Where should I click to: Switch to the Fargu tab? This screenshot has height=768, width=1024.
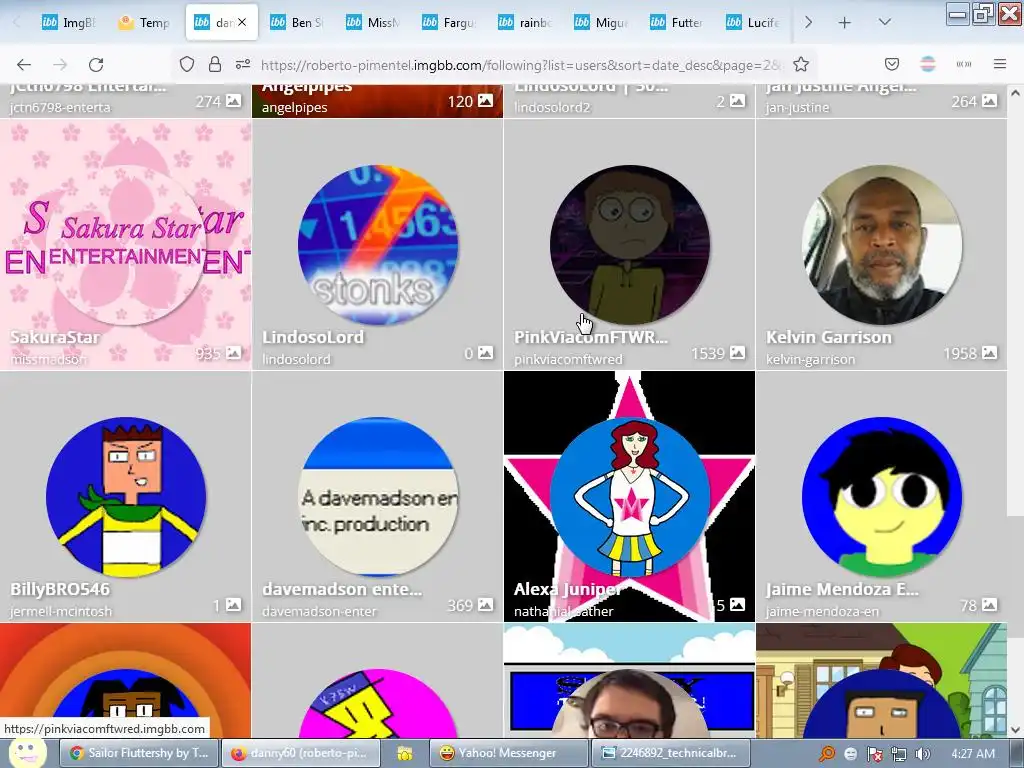pos(450,22)
